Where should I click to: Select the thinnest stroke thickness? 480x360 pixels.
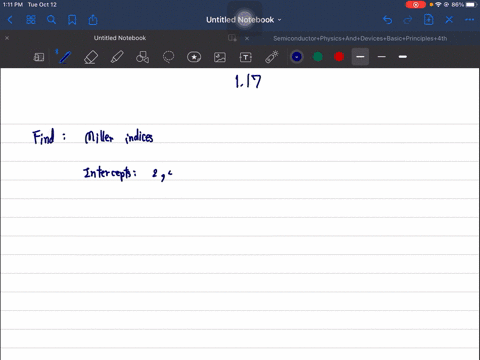[x=382, y=57]
